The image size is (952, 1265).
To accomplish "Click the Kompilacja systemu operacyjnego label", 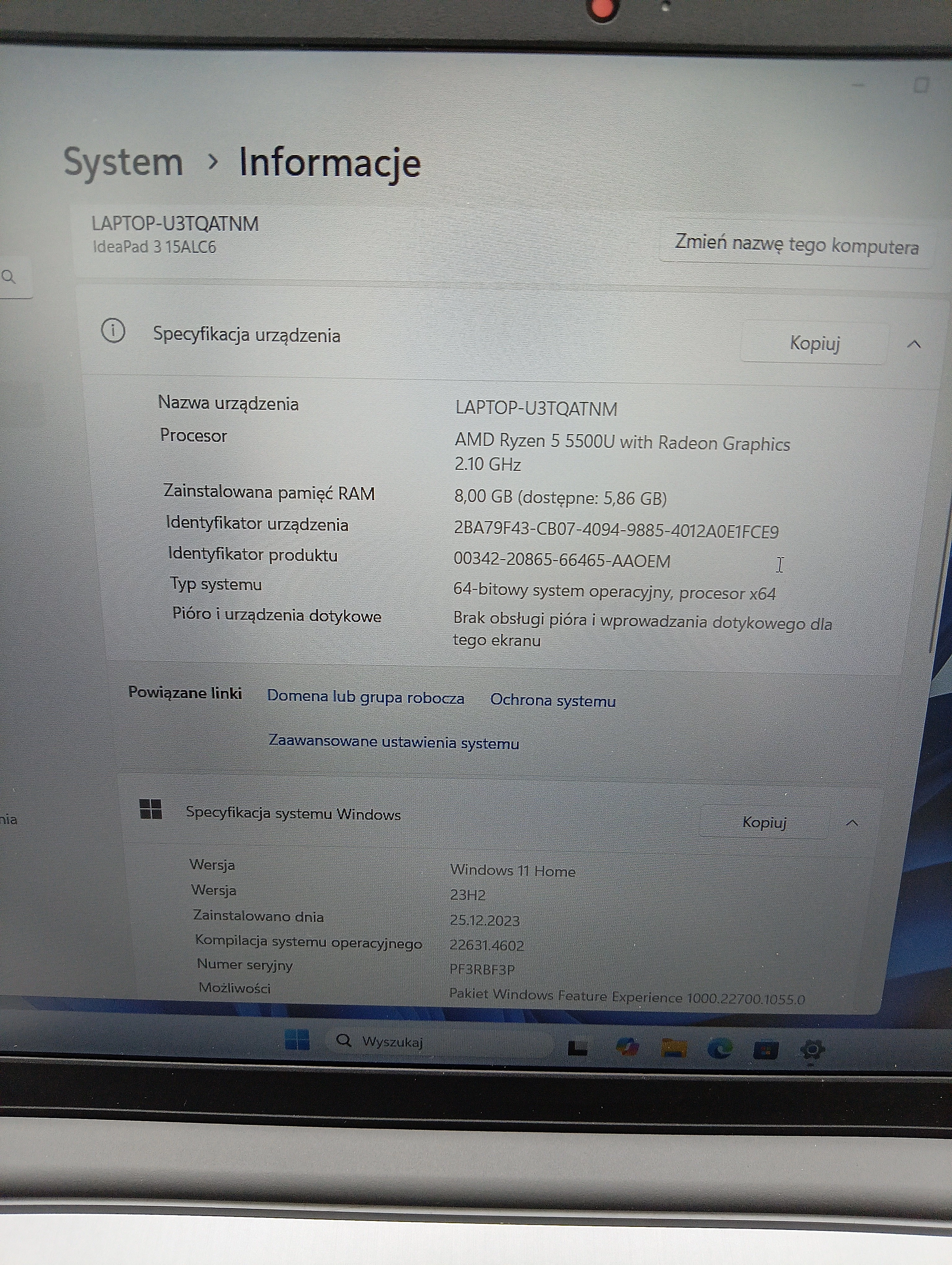I will click(x=309, y=942).
